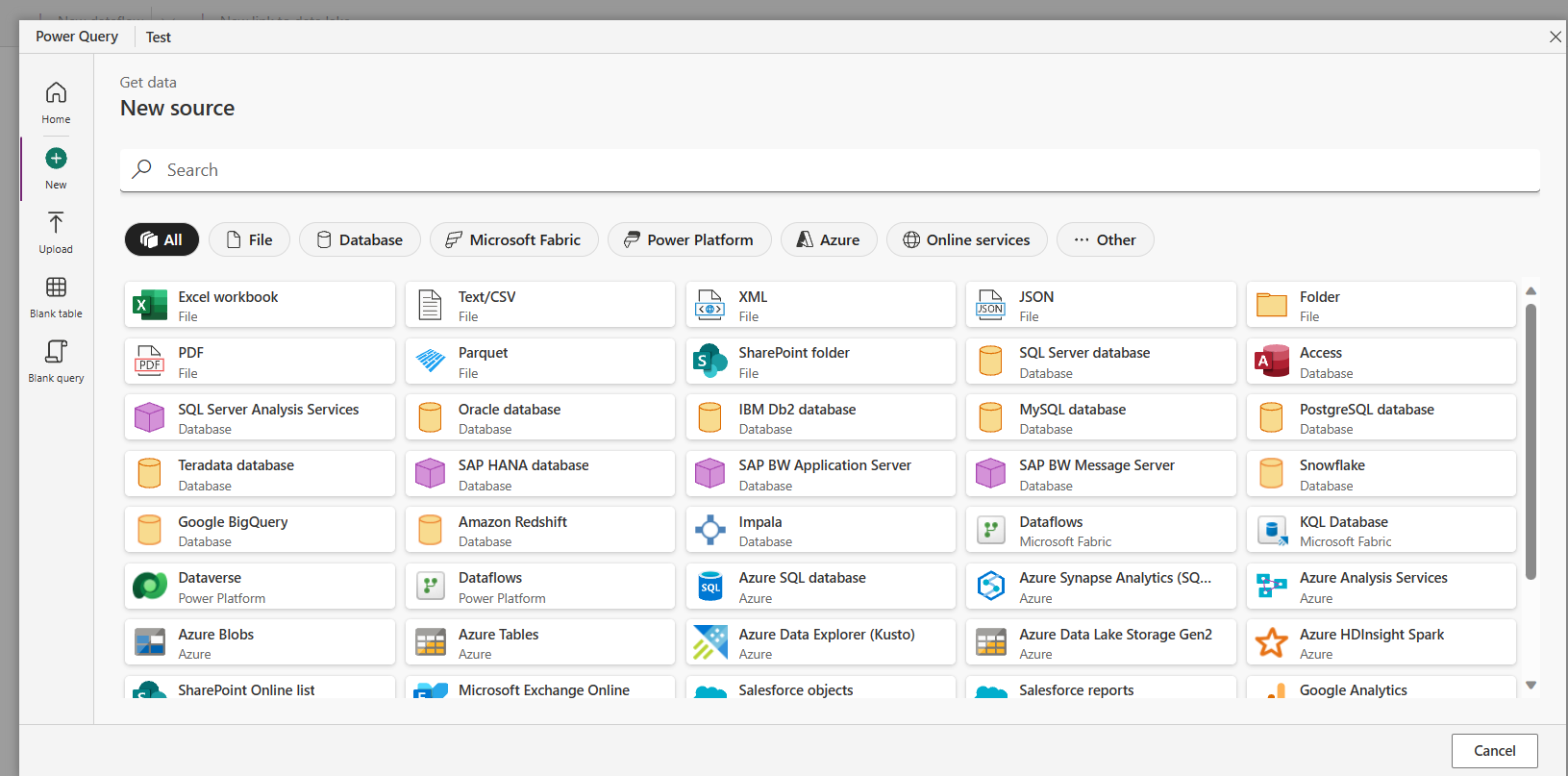Switch to Online services filter

pos(967,239)
